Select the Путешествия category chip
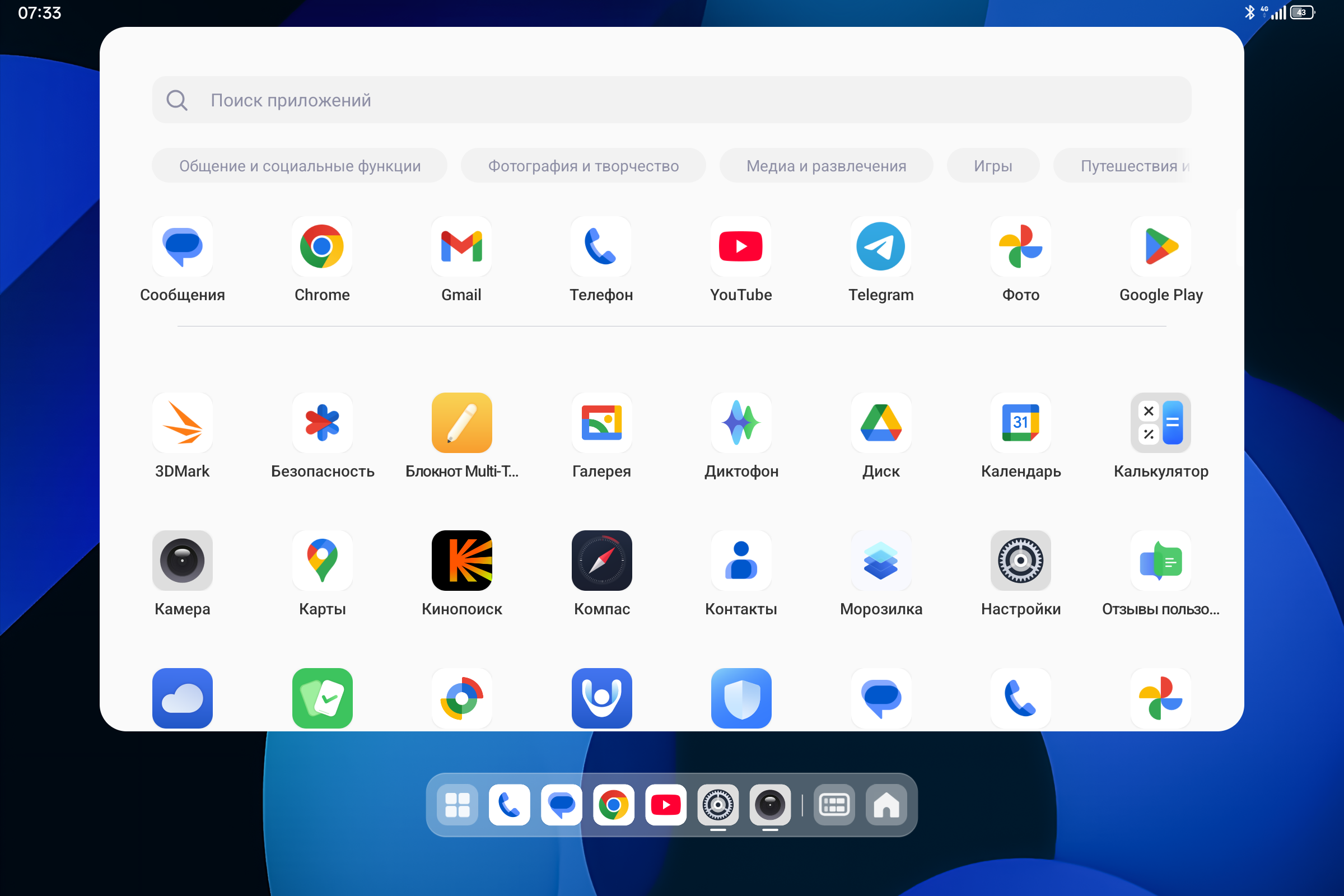 click(x=1123, y=166)
